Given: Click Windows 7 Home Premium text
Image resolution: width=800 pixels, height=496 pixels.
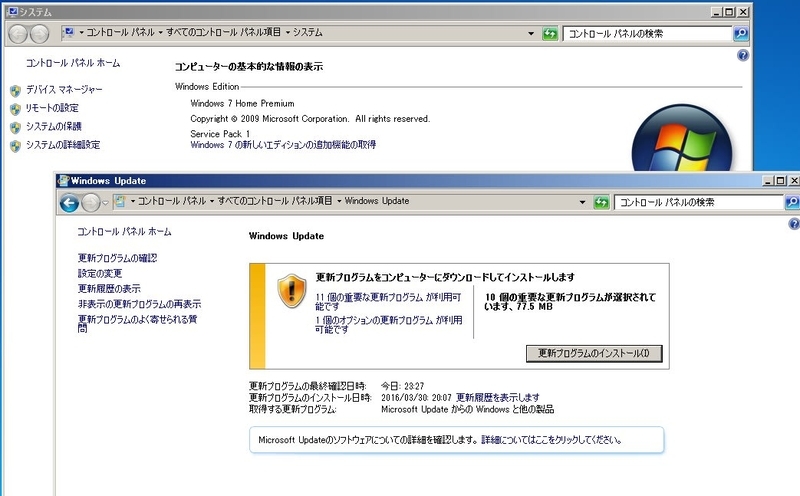Looking at the screenshot, I should click(x=242, y=104).
